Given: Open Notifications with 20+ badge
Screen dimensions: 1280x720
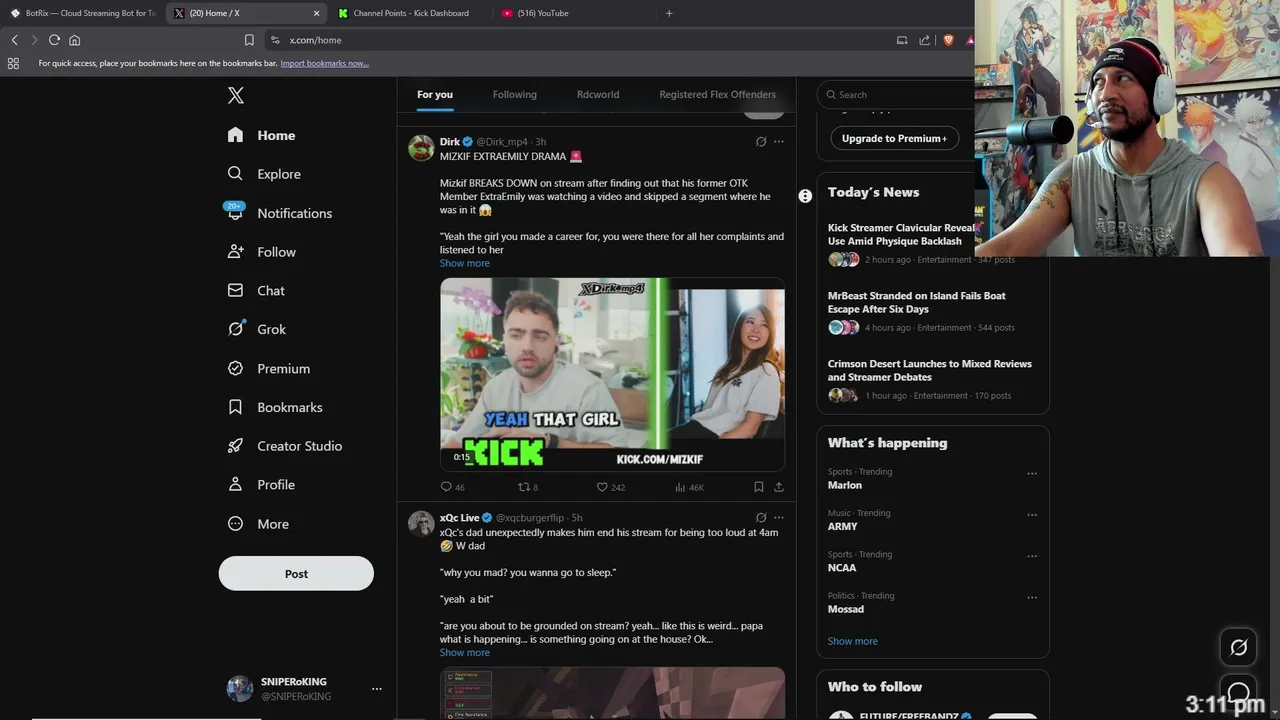Looking at the screenshot, I should 279,213.
